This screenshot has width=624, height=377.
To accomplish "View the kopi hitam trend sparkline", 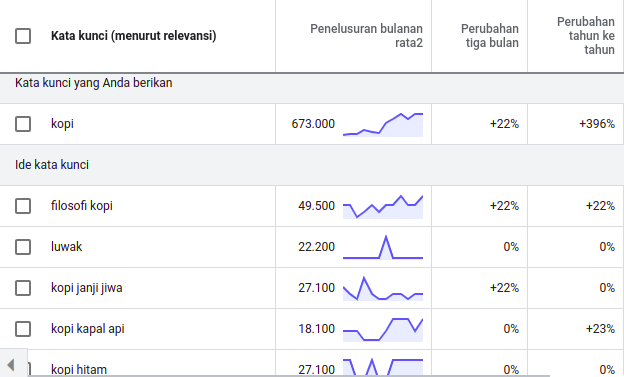I will click(x=383, y=367).
